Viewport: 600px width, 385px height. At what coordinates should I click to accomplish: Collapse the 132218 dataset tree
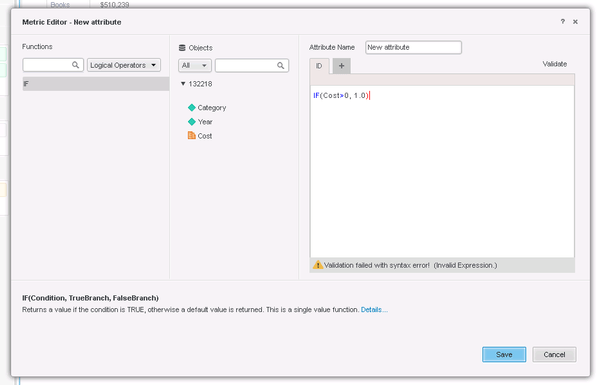click(x=183, y=84)
